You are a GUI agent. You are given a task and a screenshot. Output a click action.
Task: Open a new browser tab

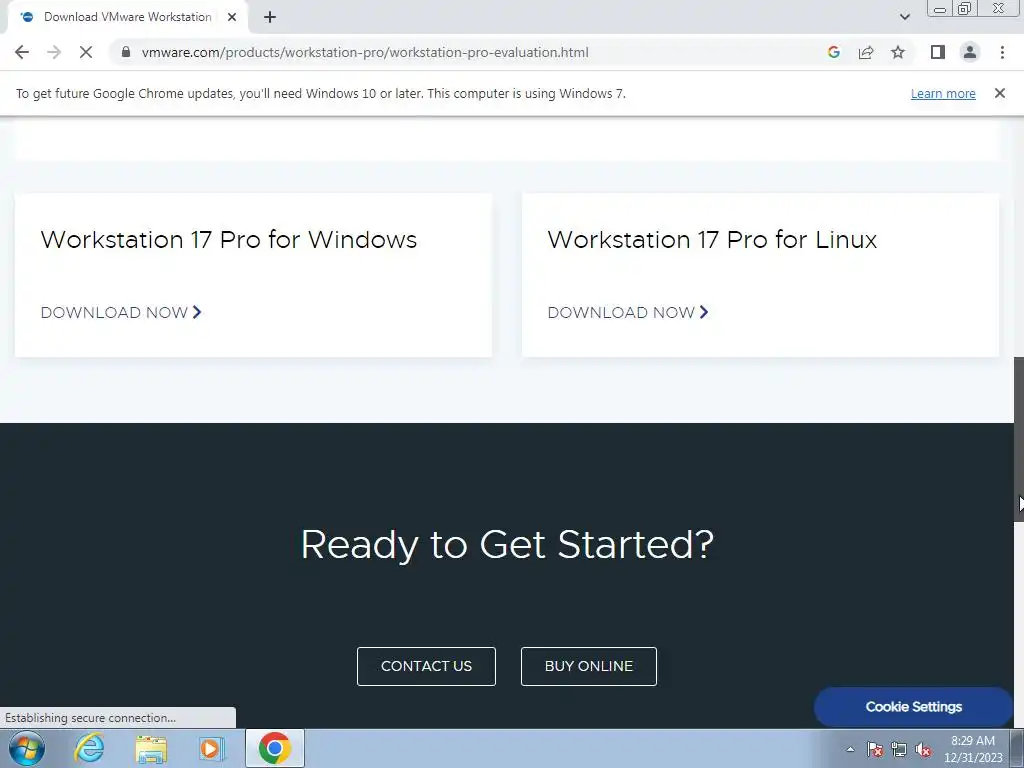tap(270, 17)
